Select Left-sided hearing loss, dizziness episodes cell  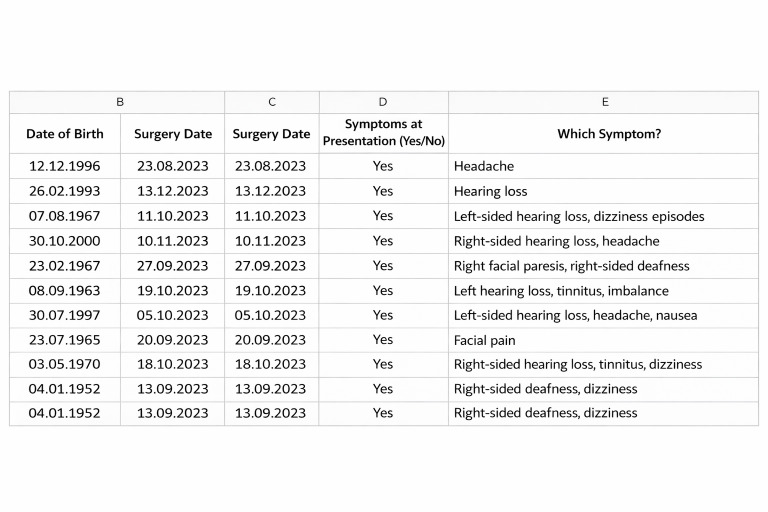coord(603,216)
